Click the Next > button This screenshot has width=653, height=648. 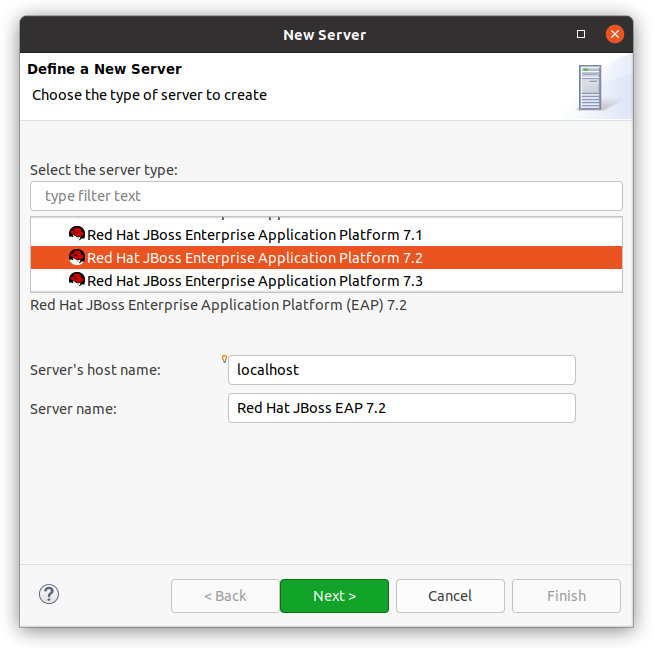click(334, 596)
